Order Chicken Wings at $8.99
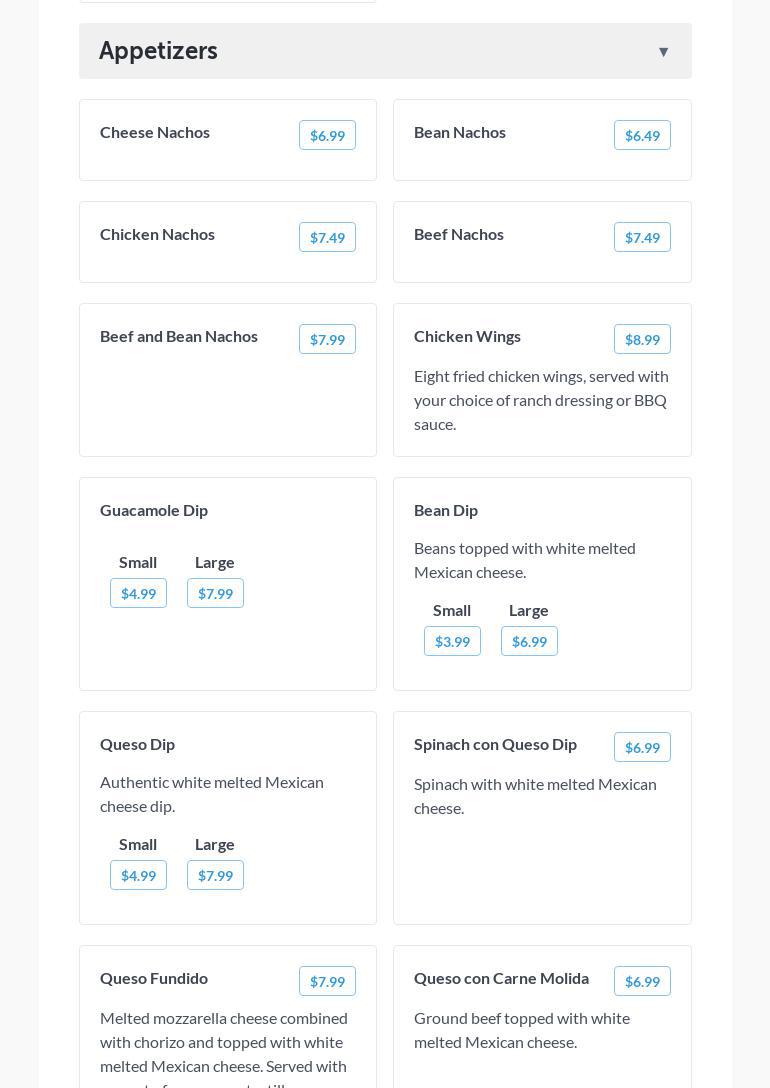This screenshot has height=1088, width=770. 642,340
